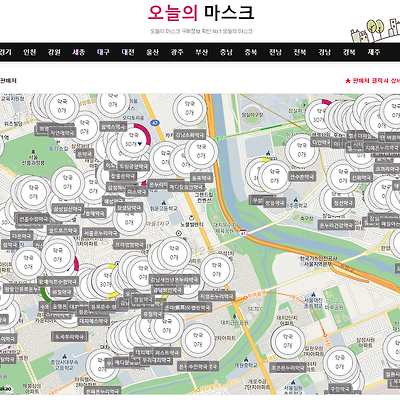Click the route 61 road shield near river

pos(243,233)
